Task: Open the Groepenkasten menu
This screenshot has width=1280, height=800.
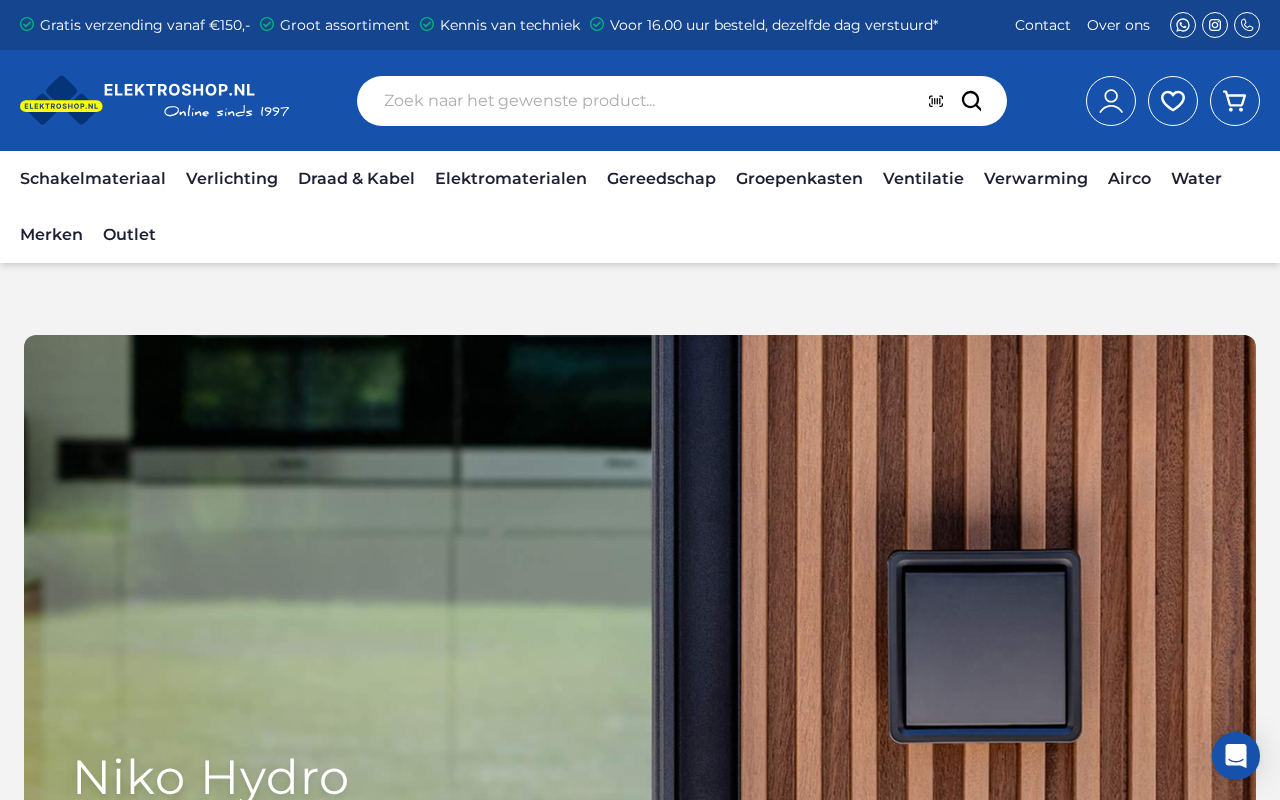Action: (799, 179)
